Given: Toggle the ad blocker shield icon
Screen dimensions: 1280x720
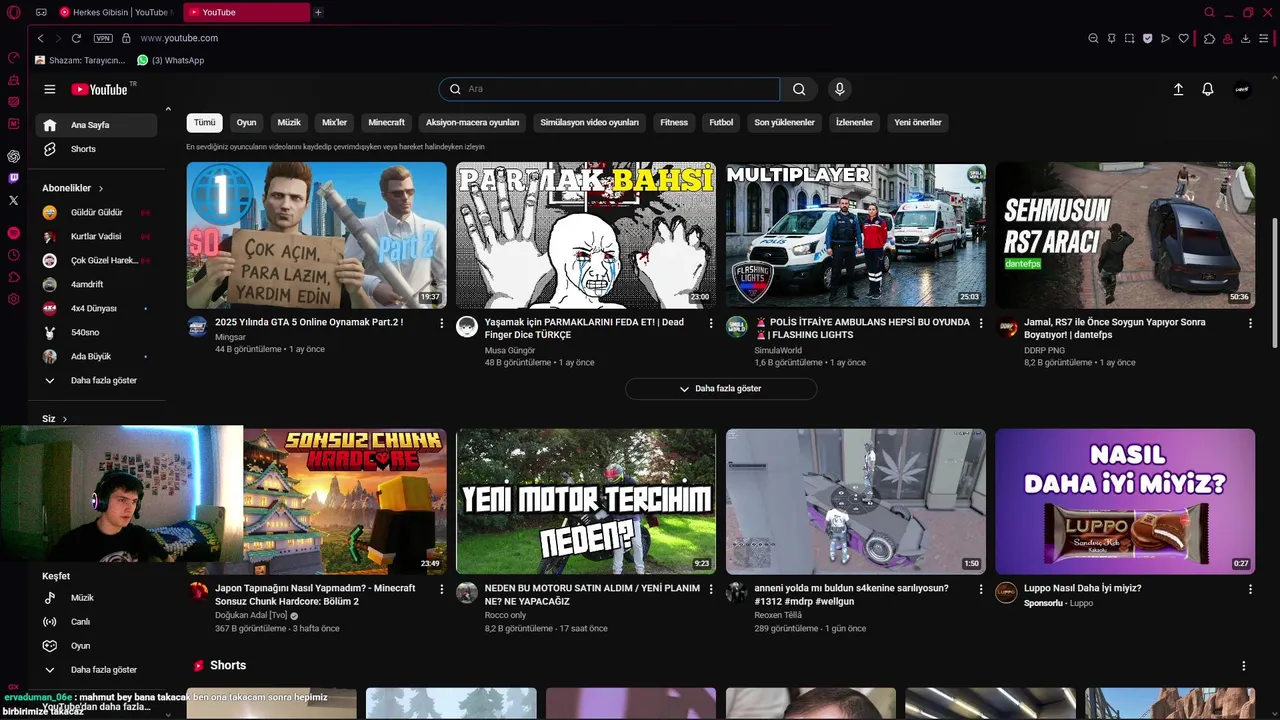Looking at the screenshot, I should 1147,38.
